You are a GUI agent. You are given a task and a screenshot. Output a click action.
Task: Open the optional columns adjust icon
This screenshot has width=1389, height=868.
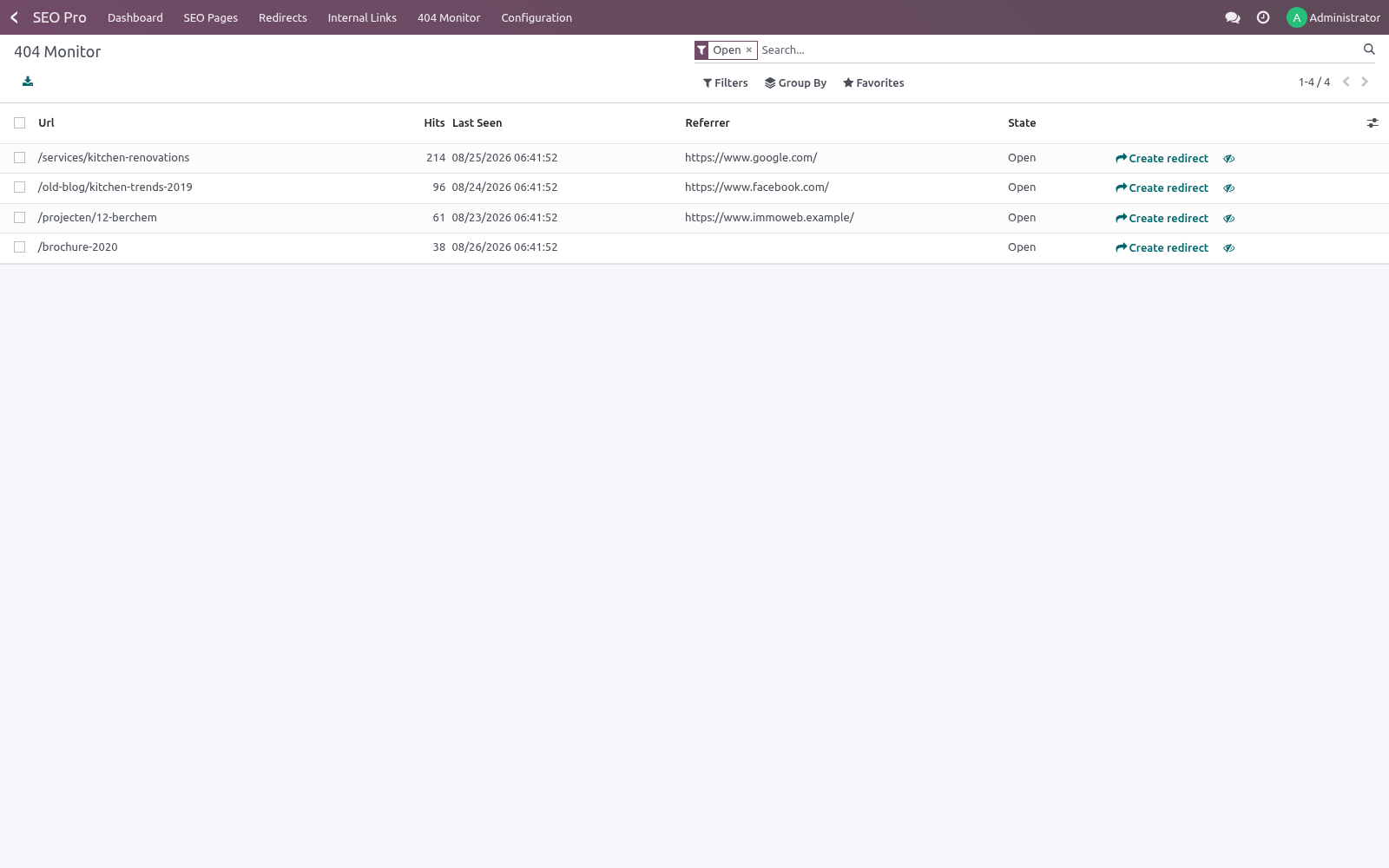[1373, 123]
